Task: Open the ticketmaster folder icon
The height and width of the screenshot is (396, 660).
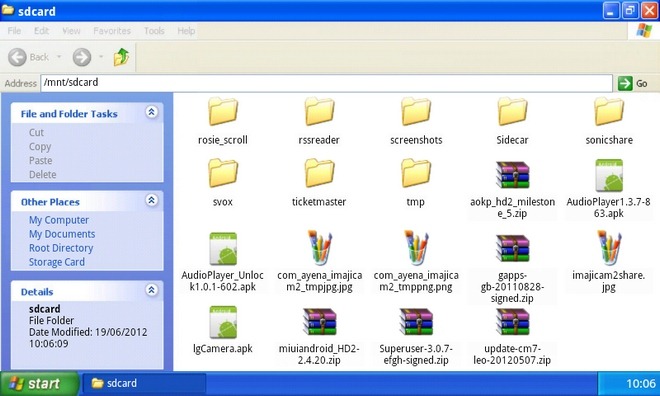Action: [x=319, y=173]
